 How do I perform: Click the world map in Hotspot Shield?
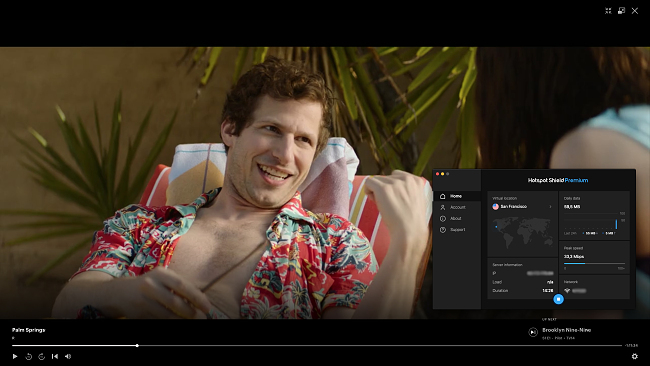[x=522, y=232]
